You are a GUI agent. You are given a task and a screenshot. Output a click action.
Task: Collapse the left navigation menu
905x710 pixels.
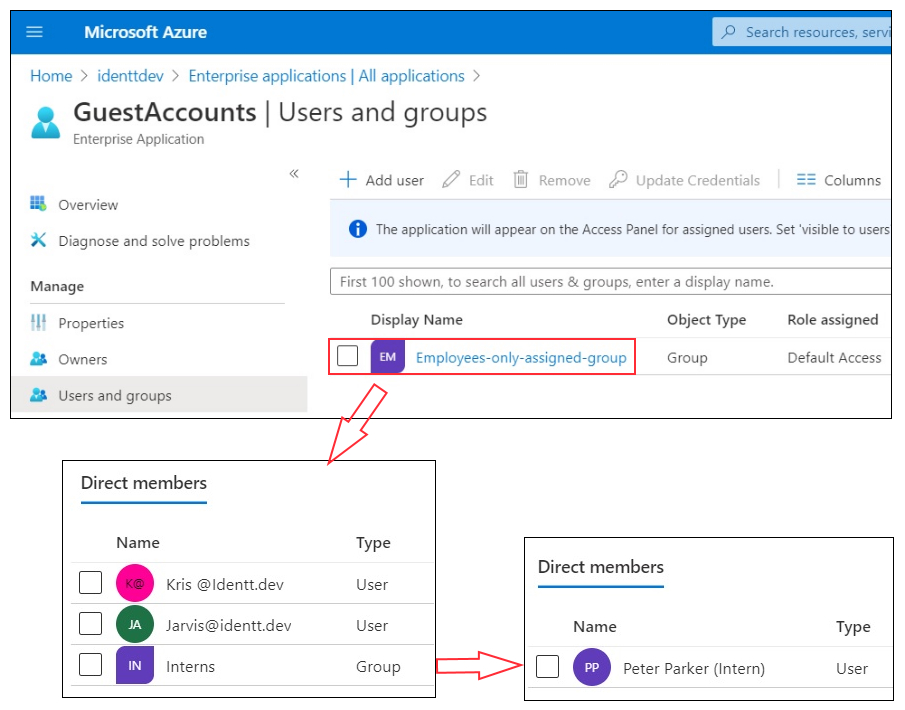(x=294, y=173)
